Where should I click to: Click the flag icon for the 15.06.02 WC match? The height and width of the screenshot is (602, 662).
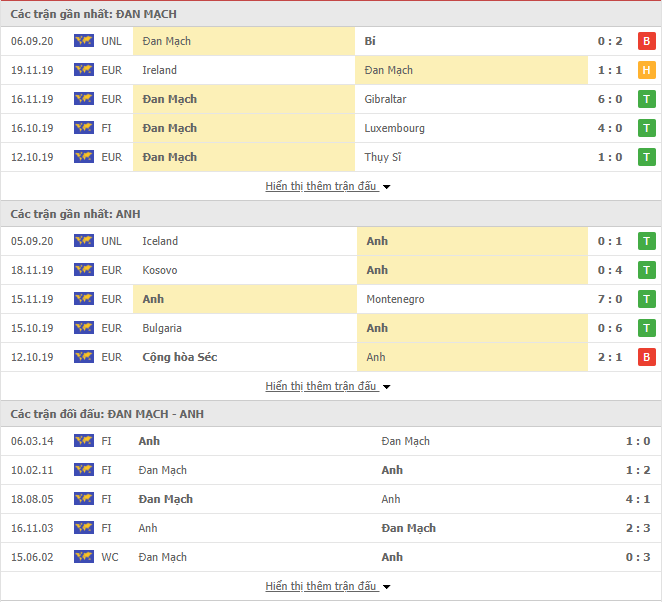[83, 557]
